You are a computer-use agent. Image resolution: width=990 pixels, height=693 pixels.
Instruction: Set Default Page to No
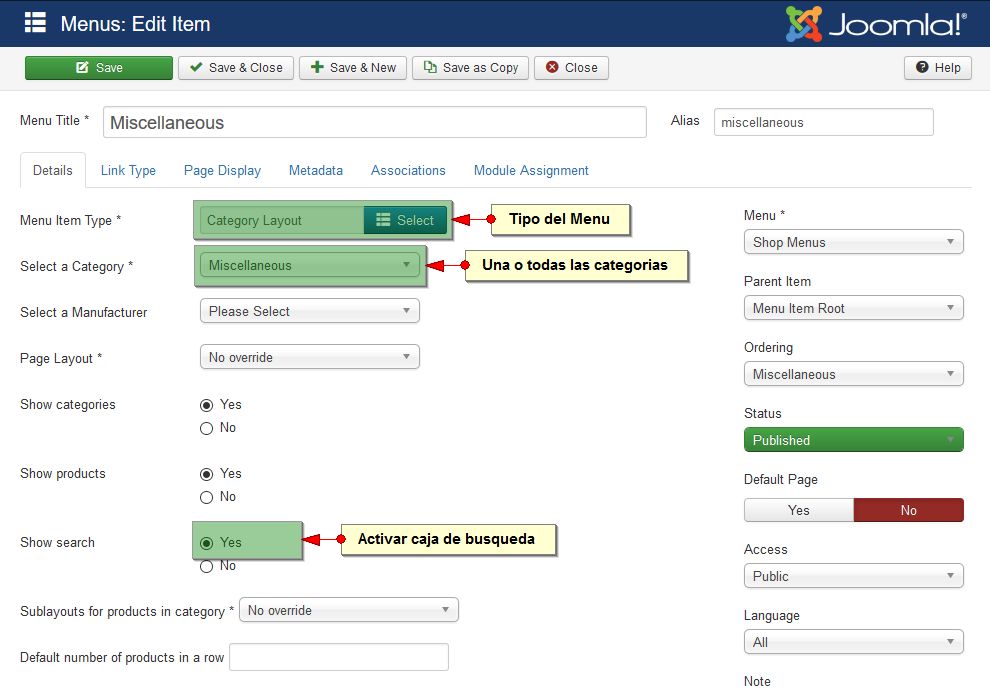[909, 510]
